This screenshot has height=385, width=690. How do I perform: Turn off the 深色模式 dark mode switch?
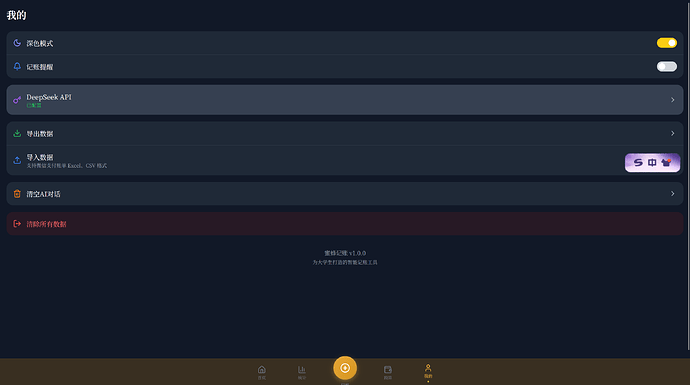667,43
